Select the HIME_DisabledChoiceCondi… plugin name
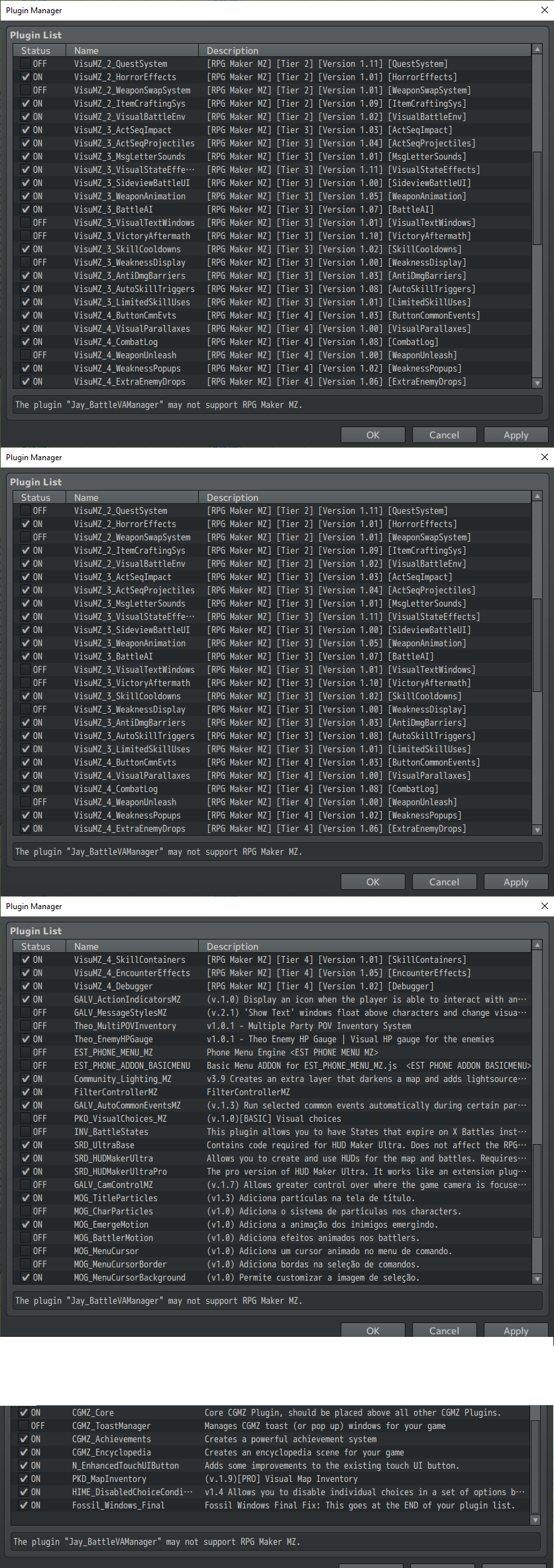The height and width of the screenshot is (1568, 554). point(133,1492)
